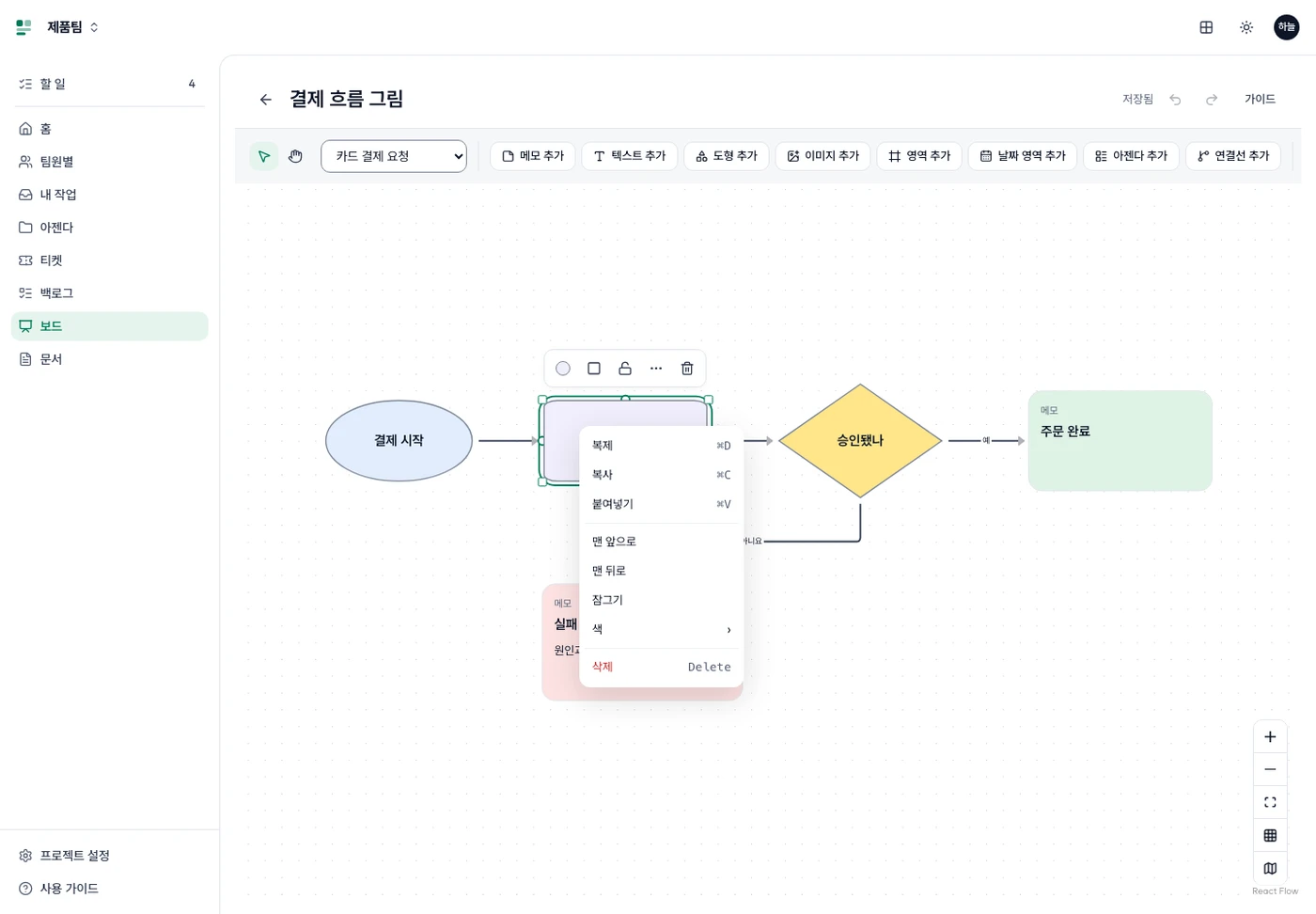Image resolution: width=1316 pixels, height=914 pixels.
Task: Select the hand pan tool
Action: point(295,156)
